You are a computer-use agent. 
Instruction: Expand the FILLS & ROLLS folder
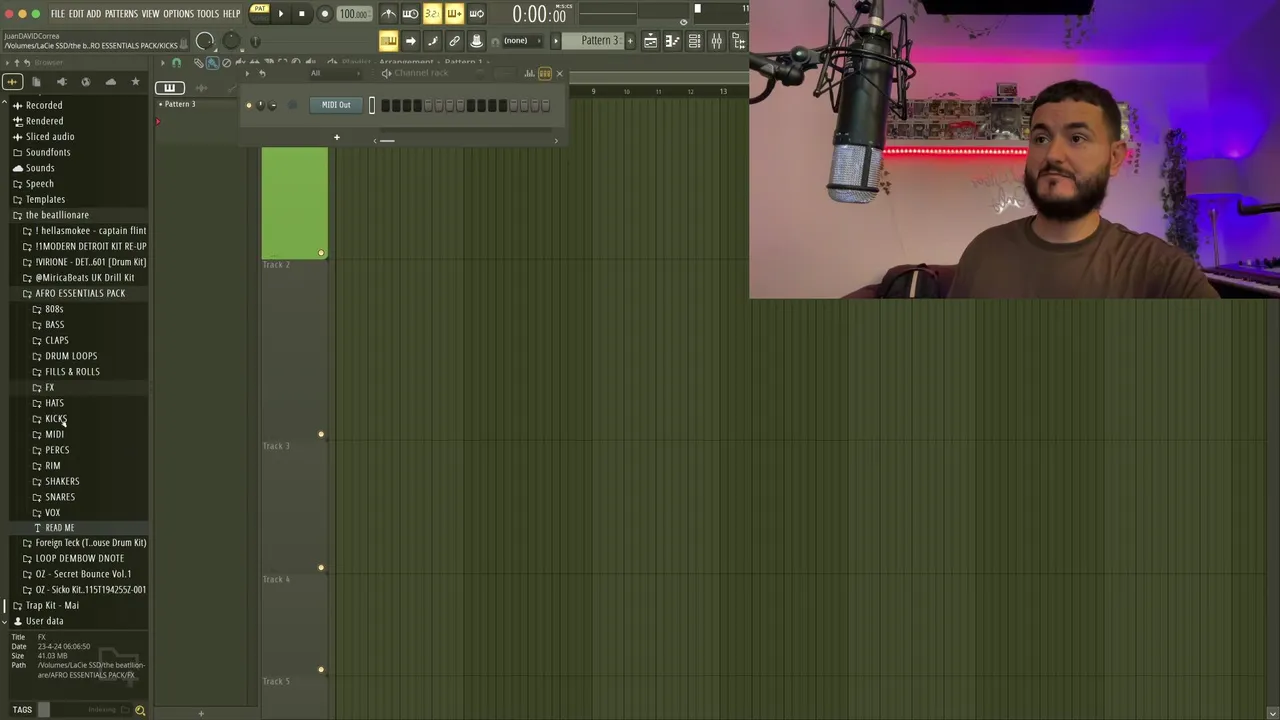[x=72, y=372]
